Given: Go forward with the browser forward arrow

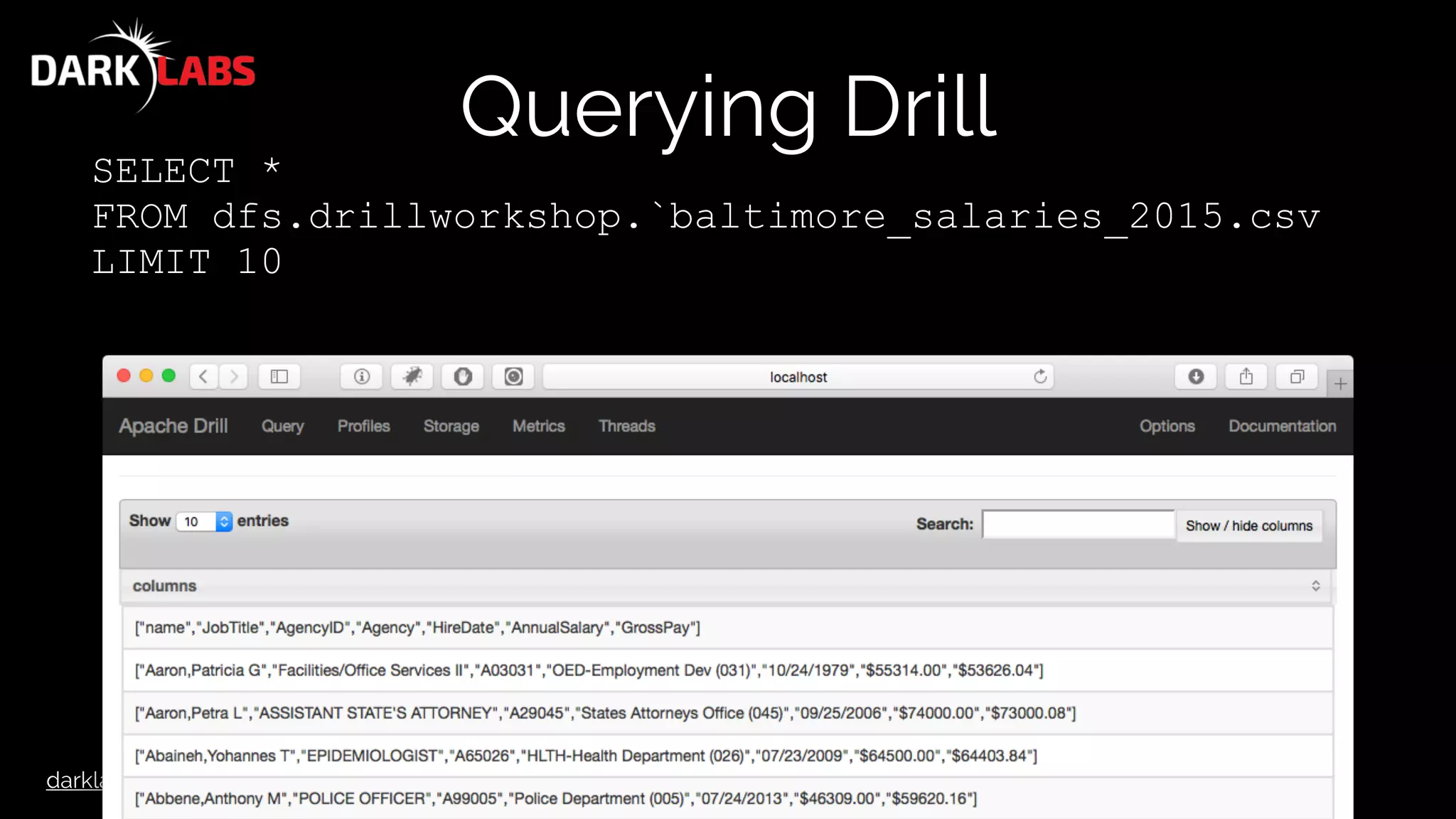Looking at the screenshot, I should click(x=234, y=376).
